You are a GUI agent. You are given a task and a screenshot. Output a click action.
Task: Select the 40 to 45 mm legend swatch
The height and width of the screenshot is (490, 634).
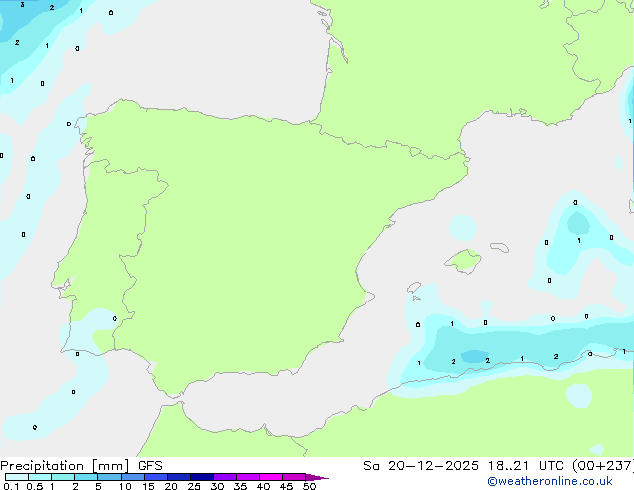271,477
